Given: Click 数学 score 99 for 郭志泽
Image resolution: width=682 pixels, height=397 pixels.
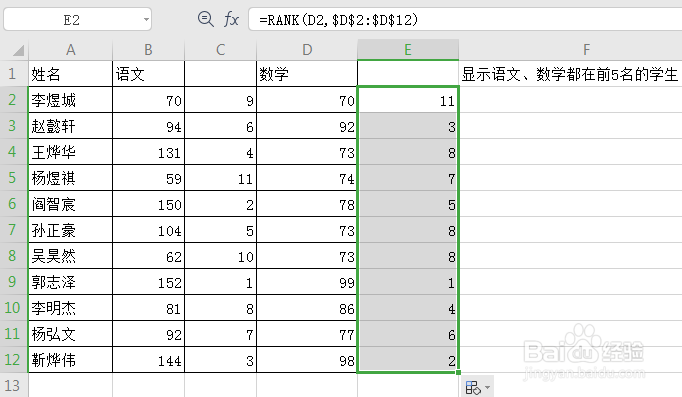Looking at the screenshot, I should pos(307,281).
